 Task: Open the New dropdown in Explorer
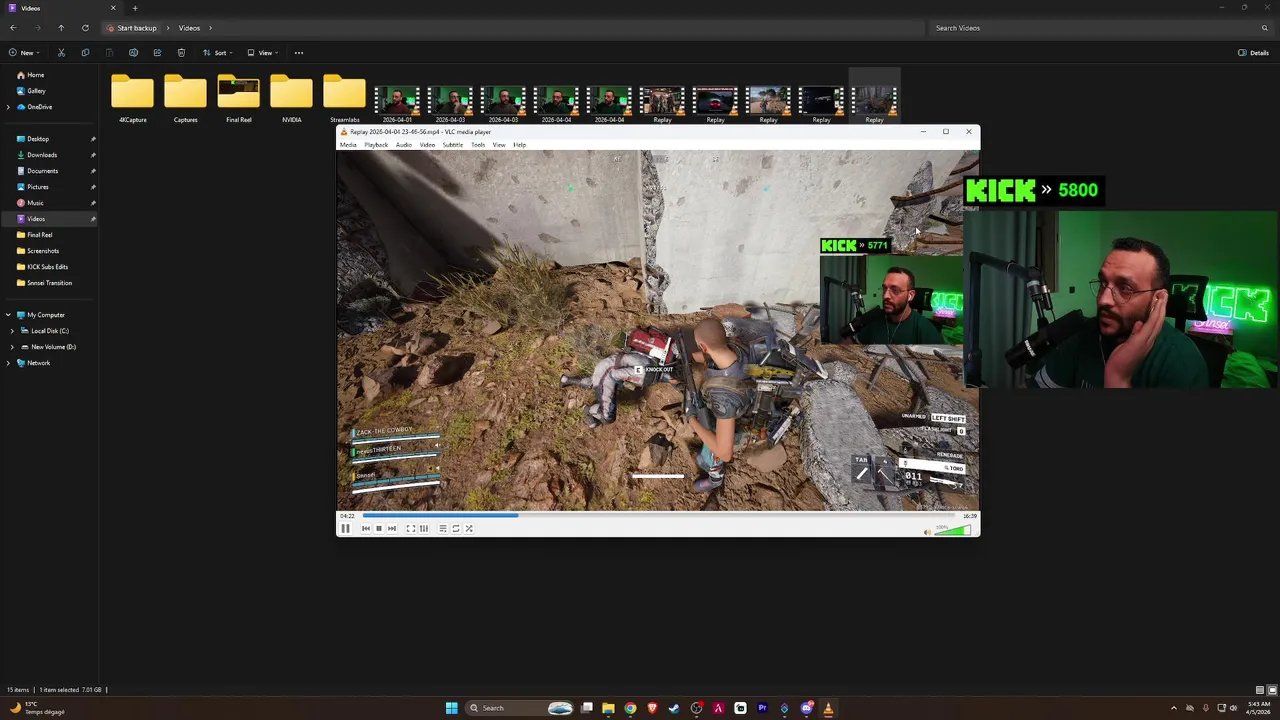point(24,53)
